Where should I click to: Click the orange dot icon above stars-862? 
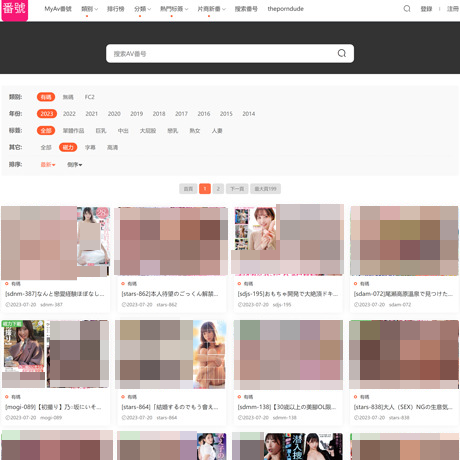pos(123,284)
